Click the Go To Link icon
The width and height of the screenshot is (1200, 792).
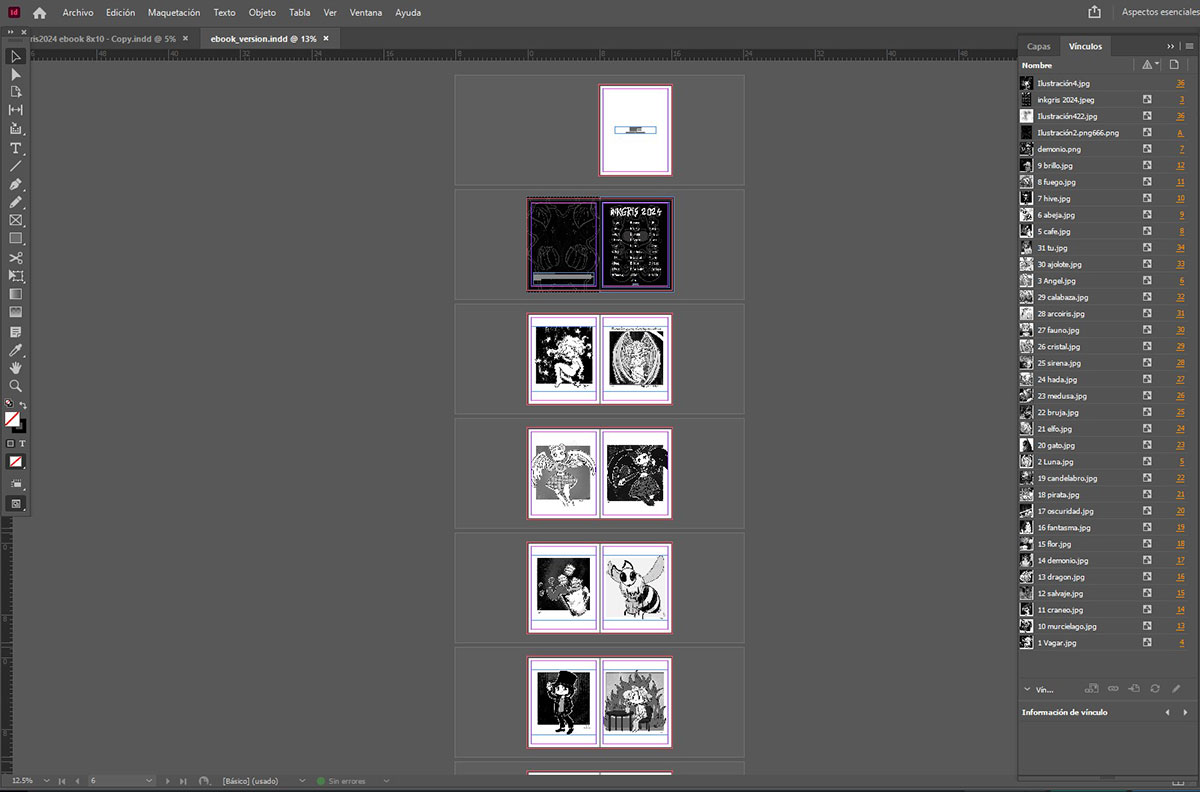click(1134, 689)
